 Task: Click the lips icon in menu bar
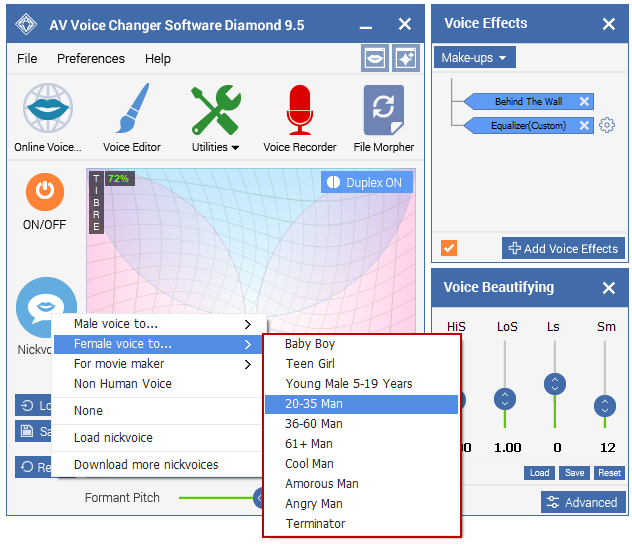click(x=374, y=59)
